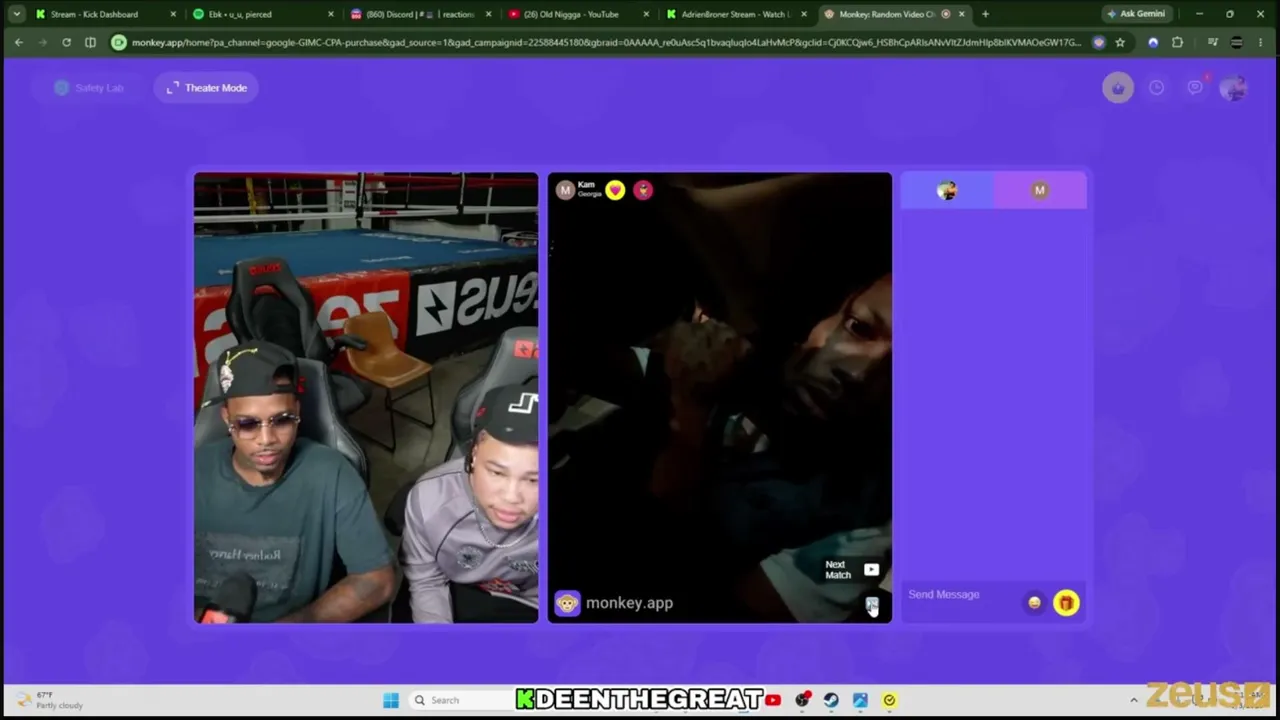Go back to the previous page
Screen dimensions: 1280x720
pos(18,42)
